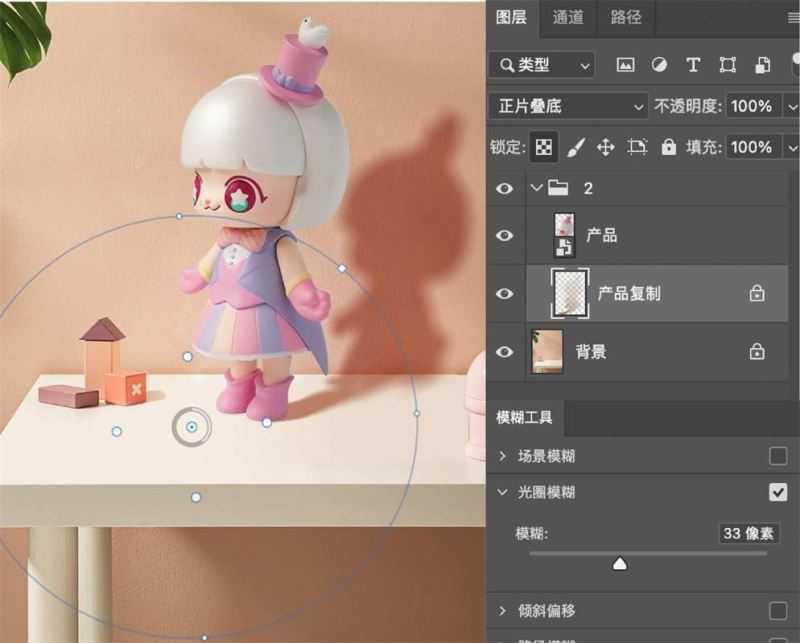This screenshot has width=800, height=643.
Task: Enable the 场景模糊 checkbox
Action: click(777, 457)
